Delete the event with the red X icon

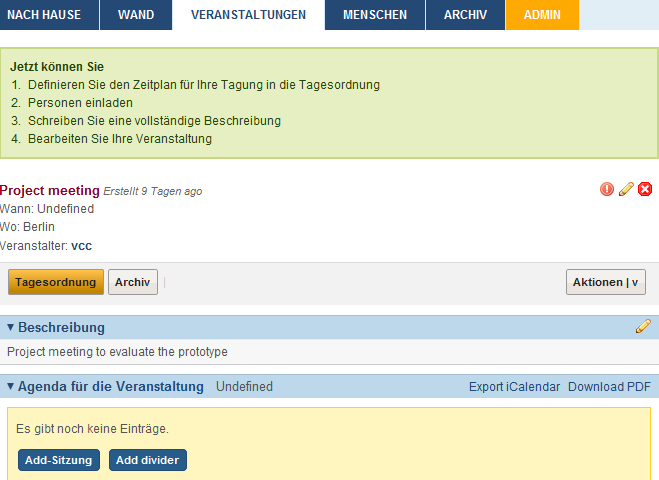tap(645, 189)
